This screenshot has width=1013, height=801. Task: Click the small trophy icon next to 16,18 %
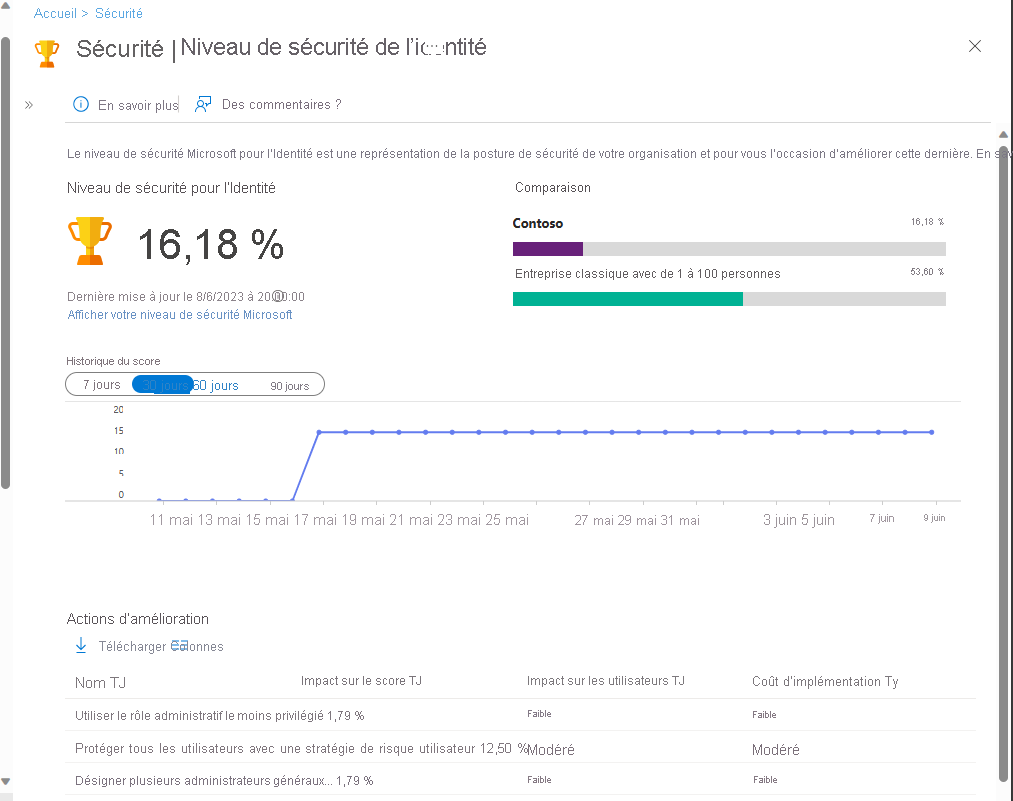click(89, 239)
